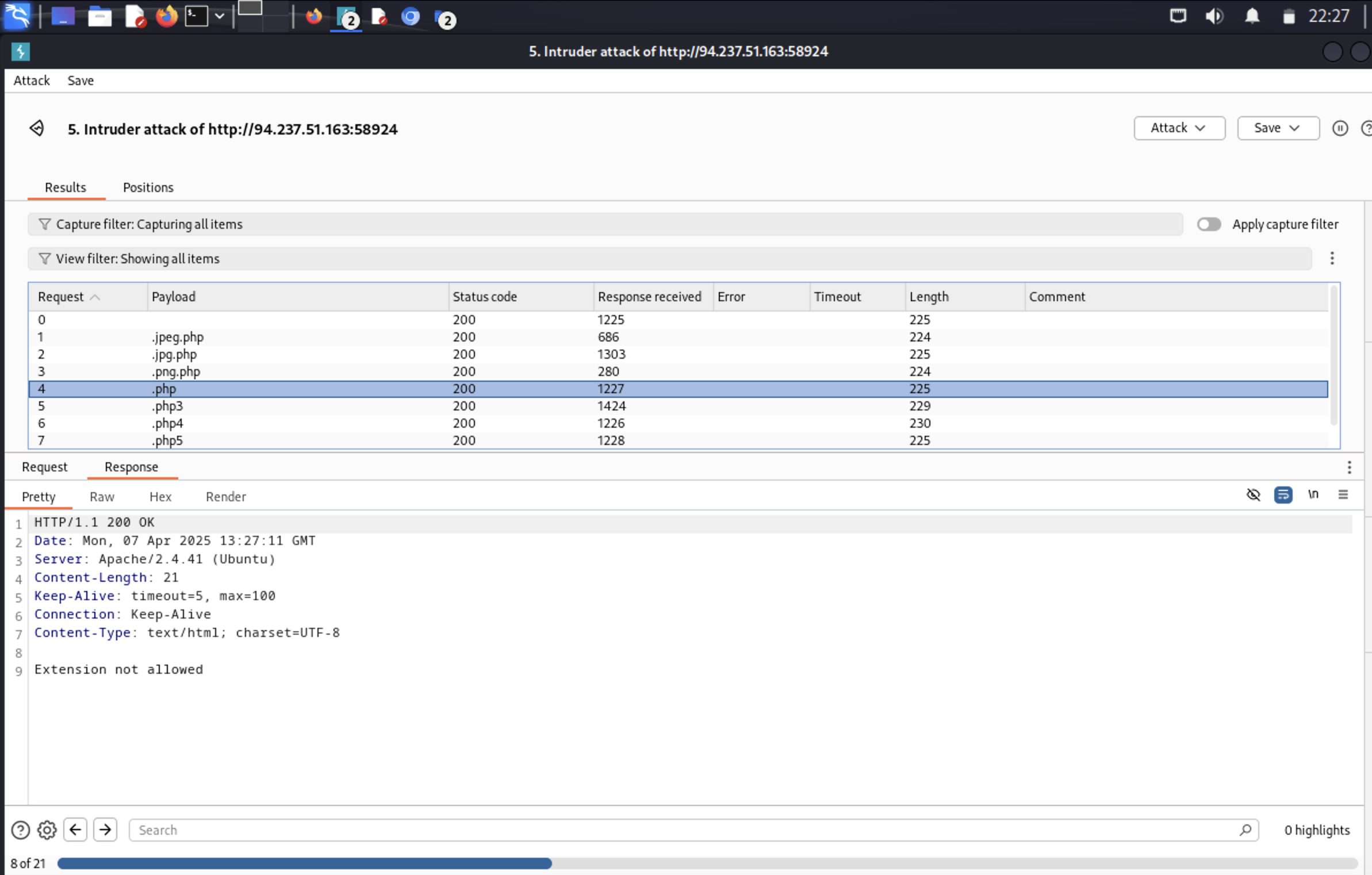Sort by Length column header
This screenshot has width=1372, height=875.
[x=965, y=297]
